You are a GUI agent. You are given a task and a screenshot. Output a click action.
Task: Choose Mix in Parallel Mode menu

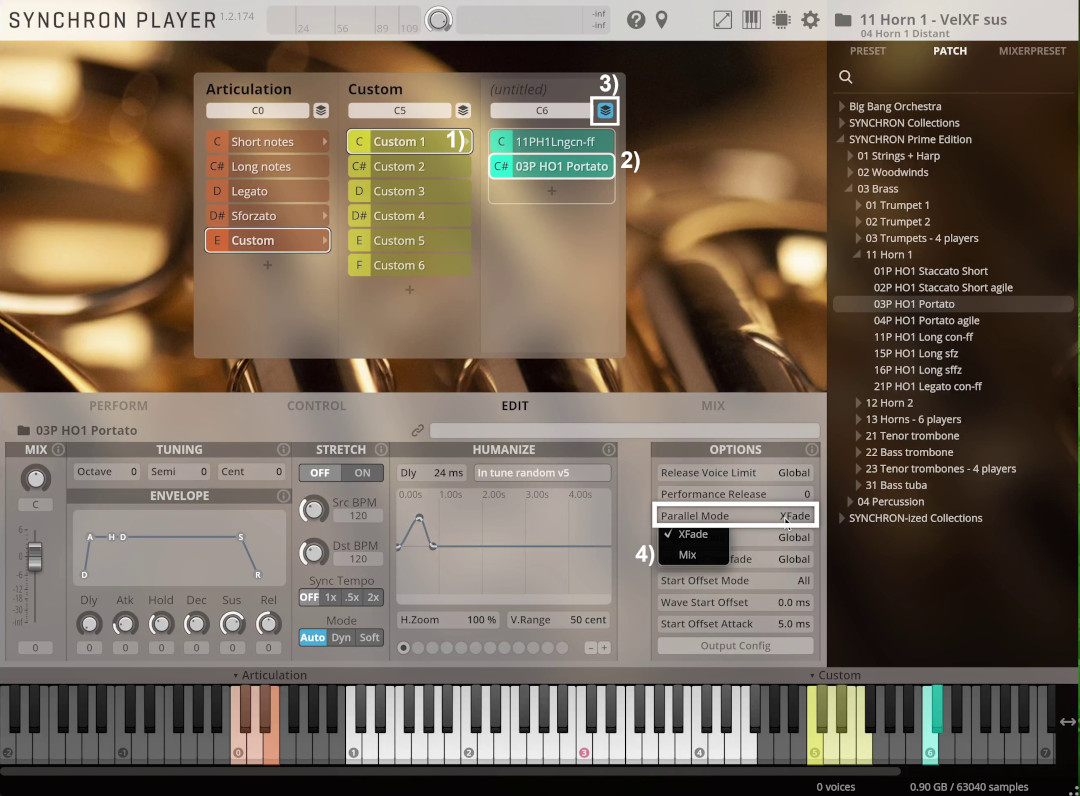click(694, 555)
